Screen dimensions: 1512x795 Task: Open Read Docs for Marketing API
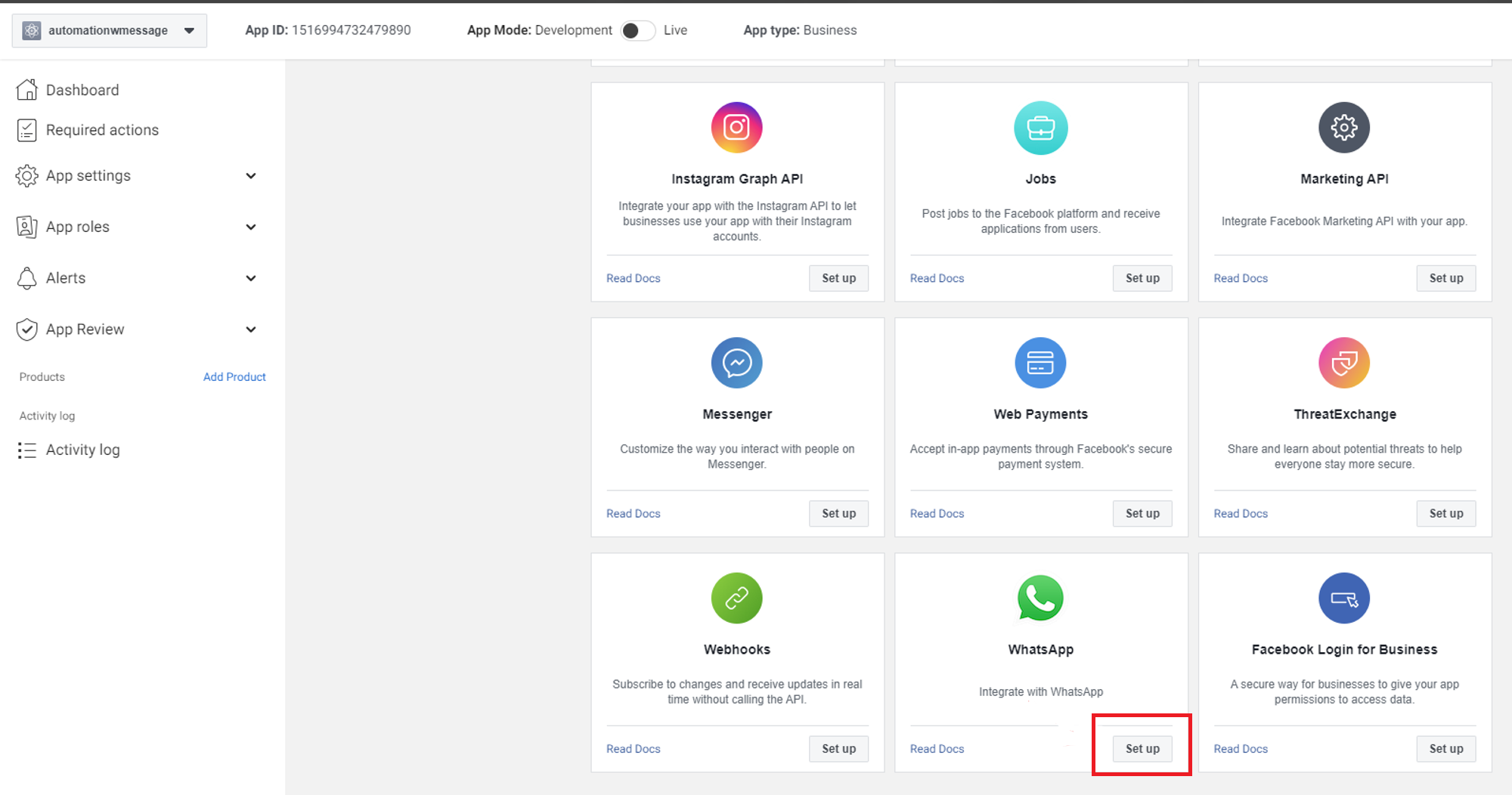tap(1241, 278)
